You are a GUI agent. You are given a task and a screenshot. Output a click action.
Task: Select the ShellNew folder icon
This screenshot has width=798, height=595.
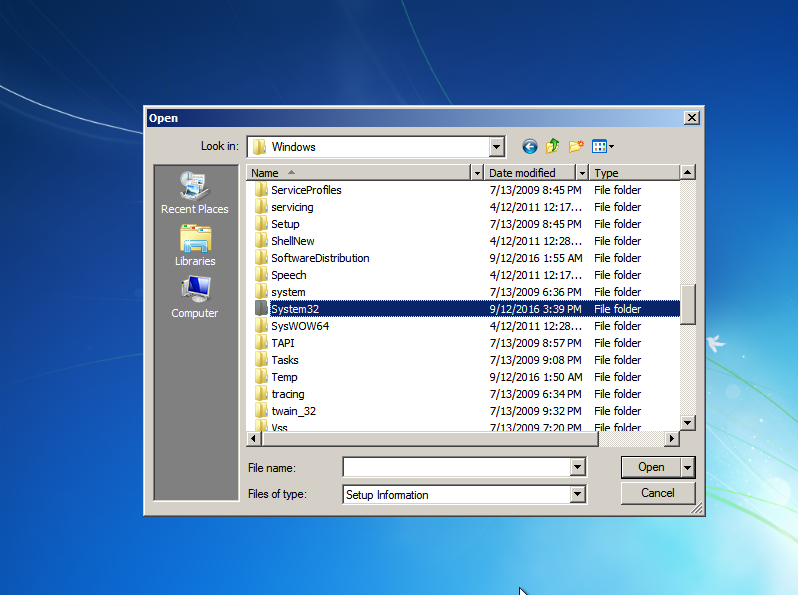click(x=261, y=241)
